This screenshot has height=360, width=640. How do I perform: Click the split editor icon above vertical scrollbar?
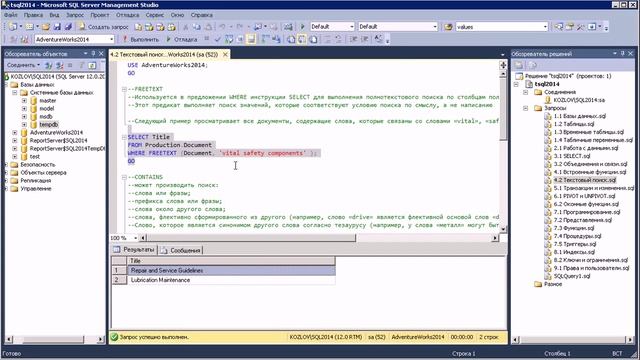click(503, 65)
